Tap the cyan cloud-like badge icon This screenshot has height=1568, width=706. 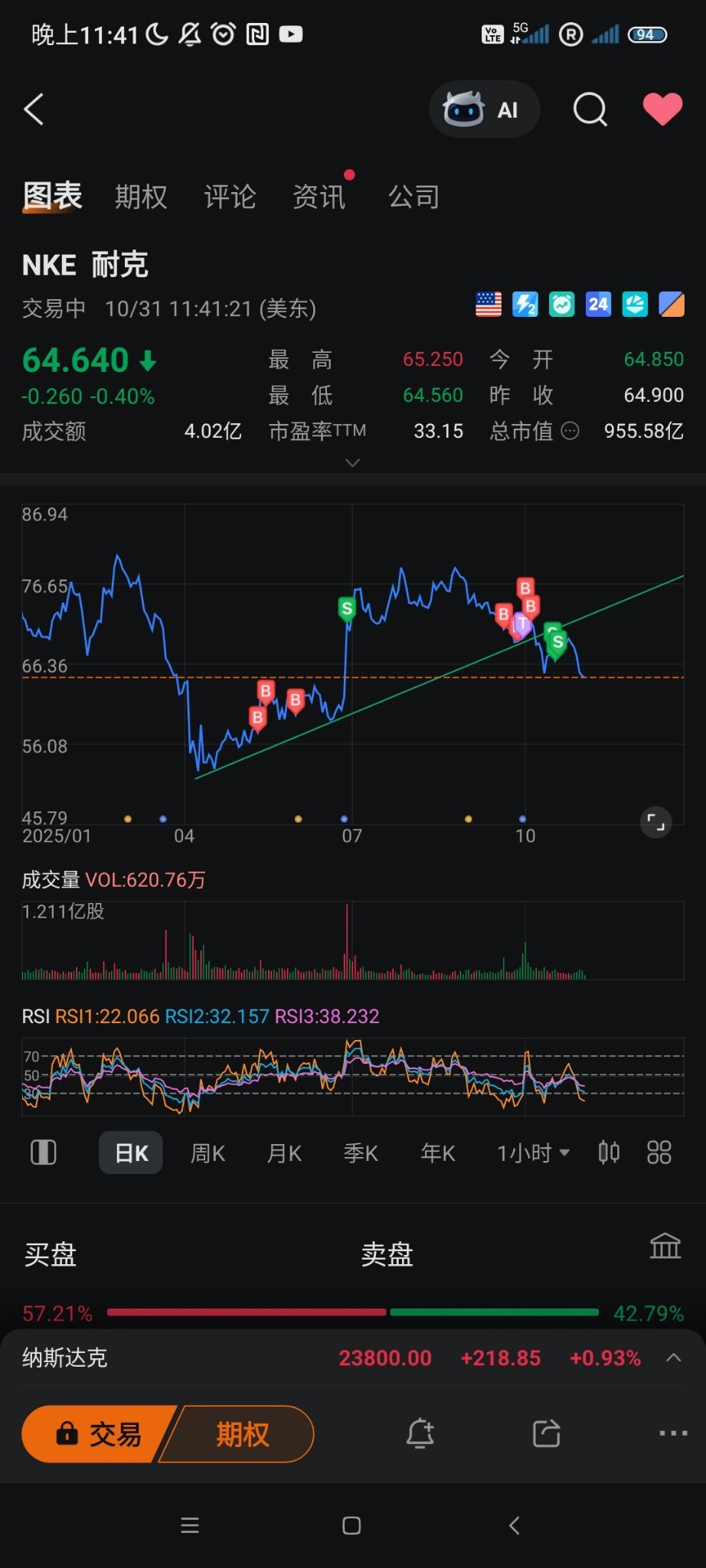pos(635,305)
